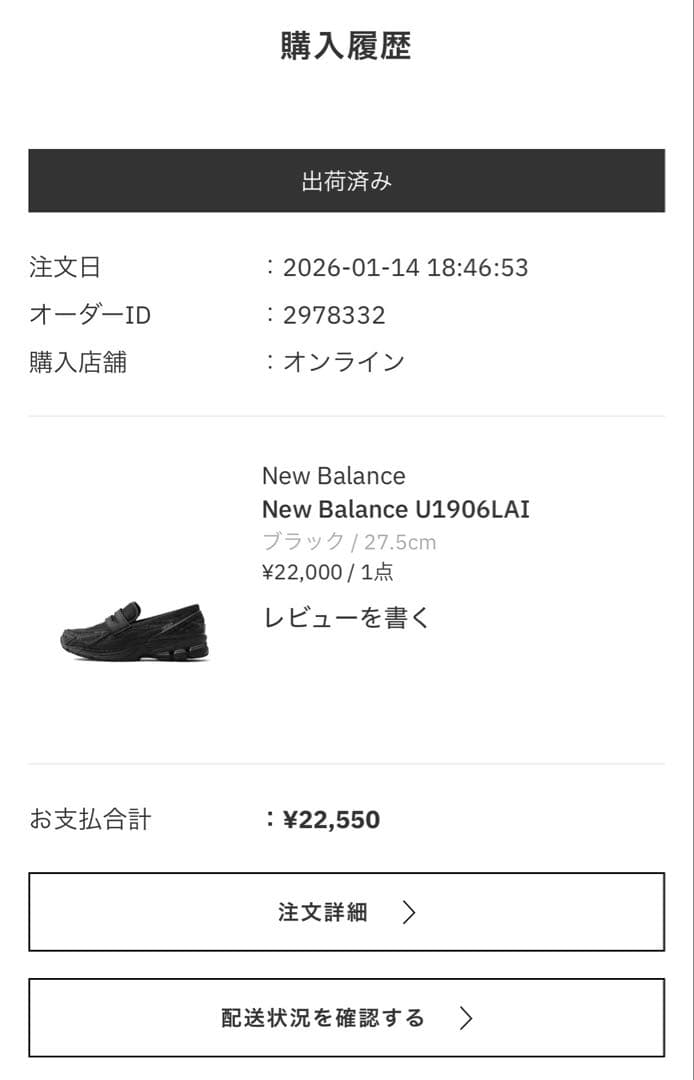
Task: Select the New Balance brand name
Action: [x=333, y=475]
